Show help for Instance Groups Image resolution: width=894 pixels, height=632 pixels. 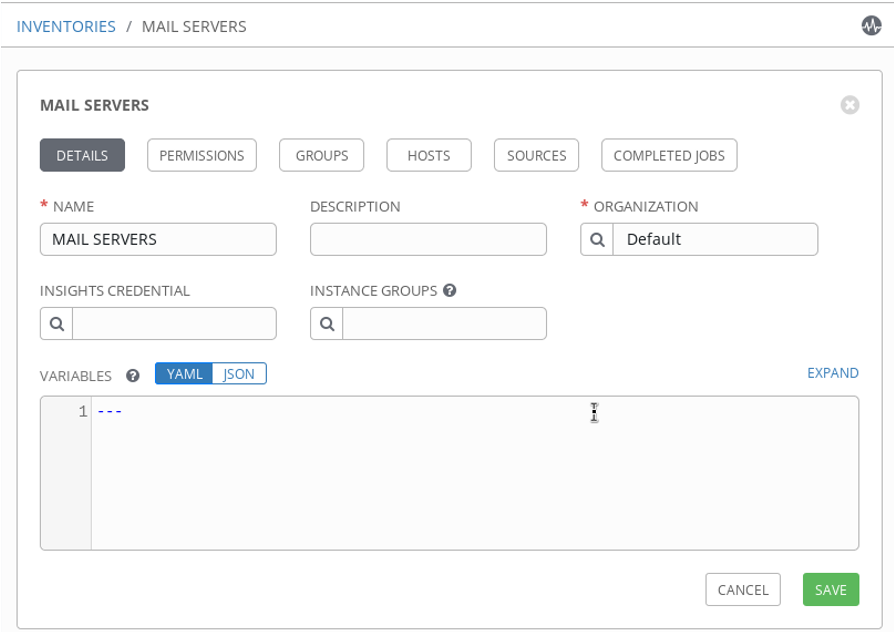pos(449,290)
